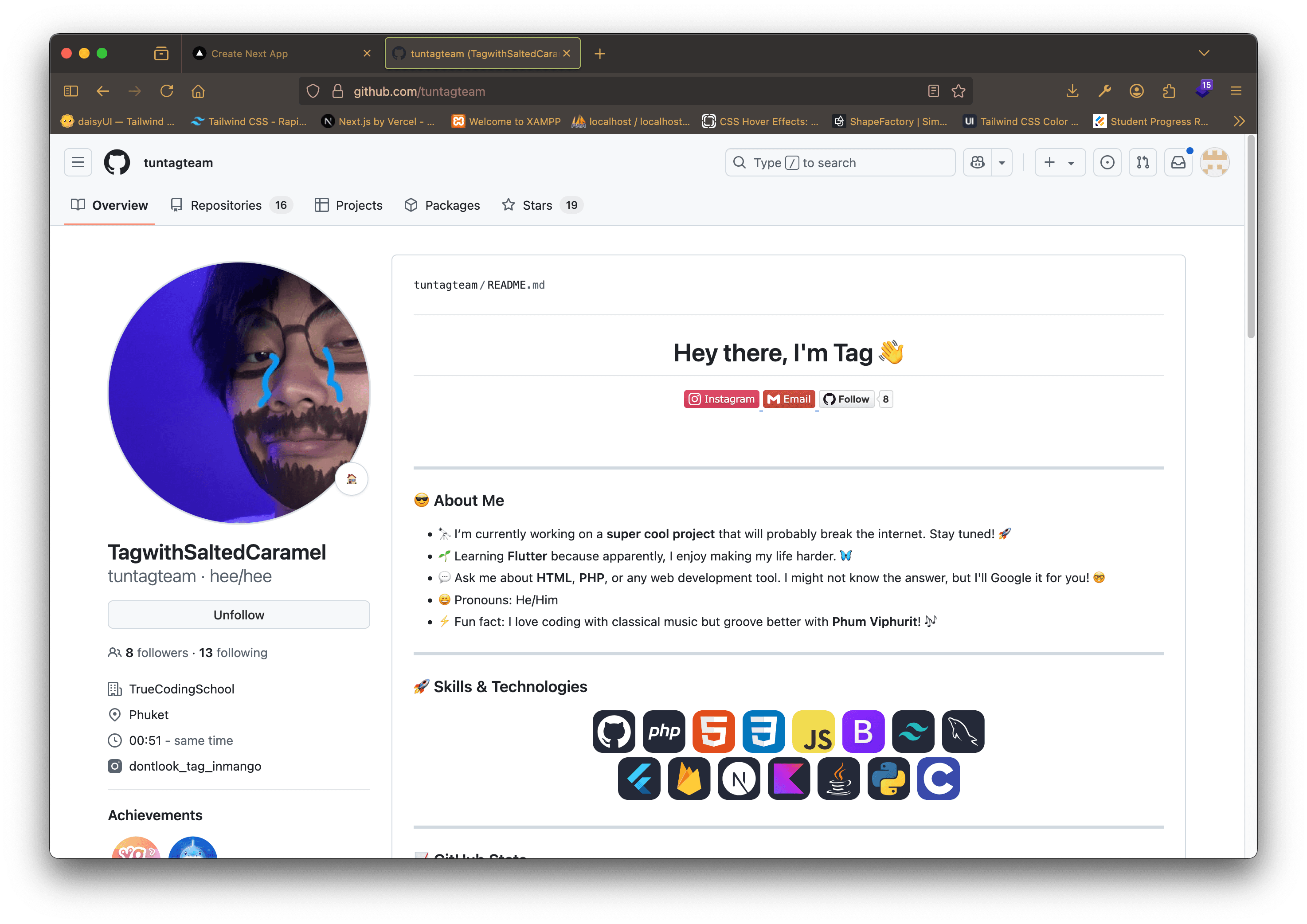The image size is (1307, 924).
Task: Click the HTML5 skill icon
Action: (714, 732)
